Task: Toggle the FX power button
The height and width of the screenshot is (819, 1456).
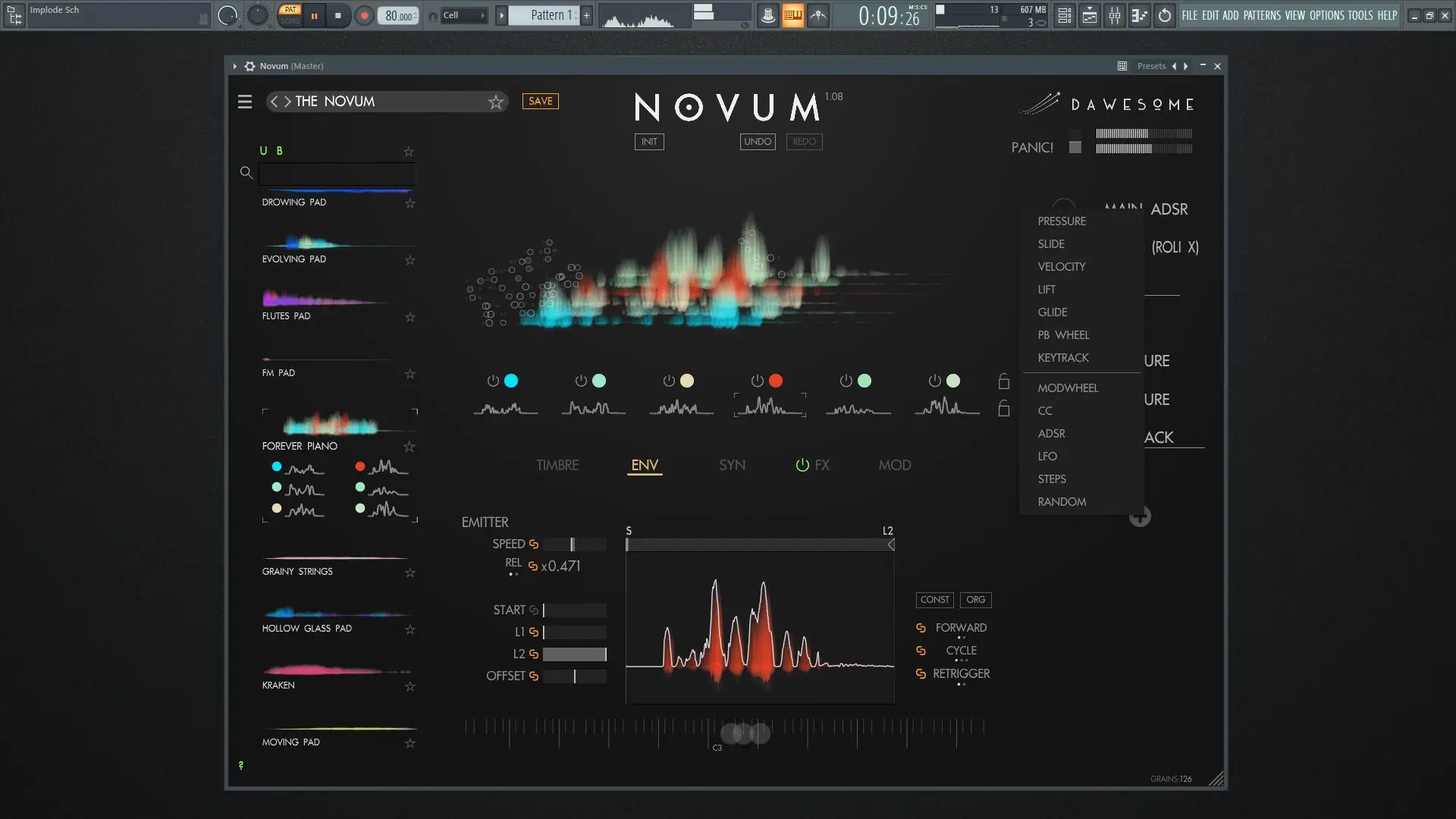Action: pyautogui.click(x=802, y=465)
